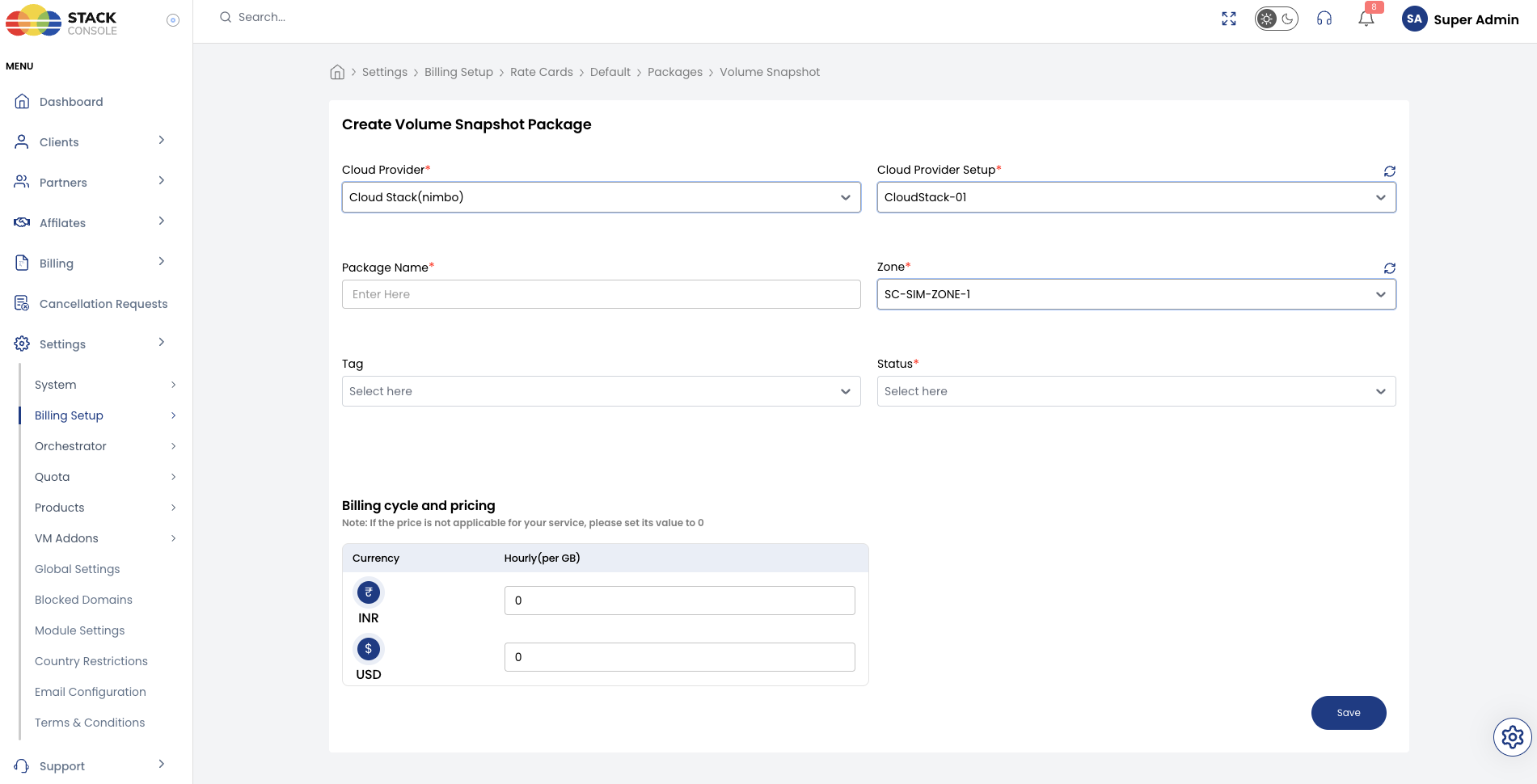Open Tag dropdown
Screen dimensions: 1537x784
pos(602,391)
